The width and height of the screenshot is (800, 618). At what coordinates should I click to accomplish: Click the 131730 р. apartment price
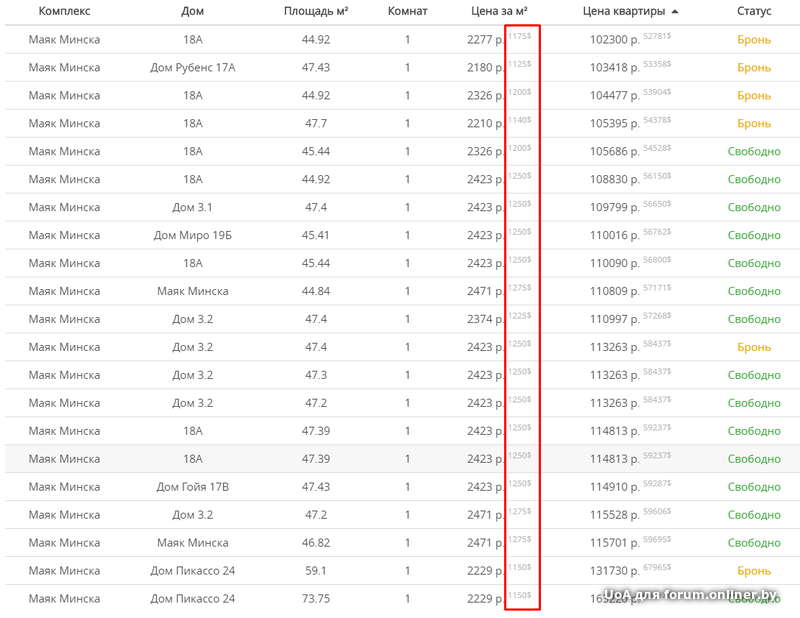pyautogui.click(x=615, y=571)
